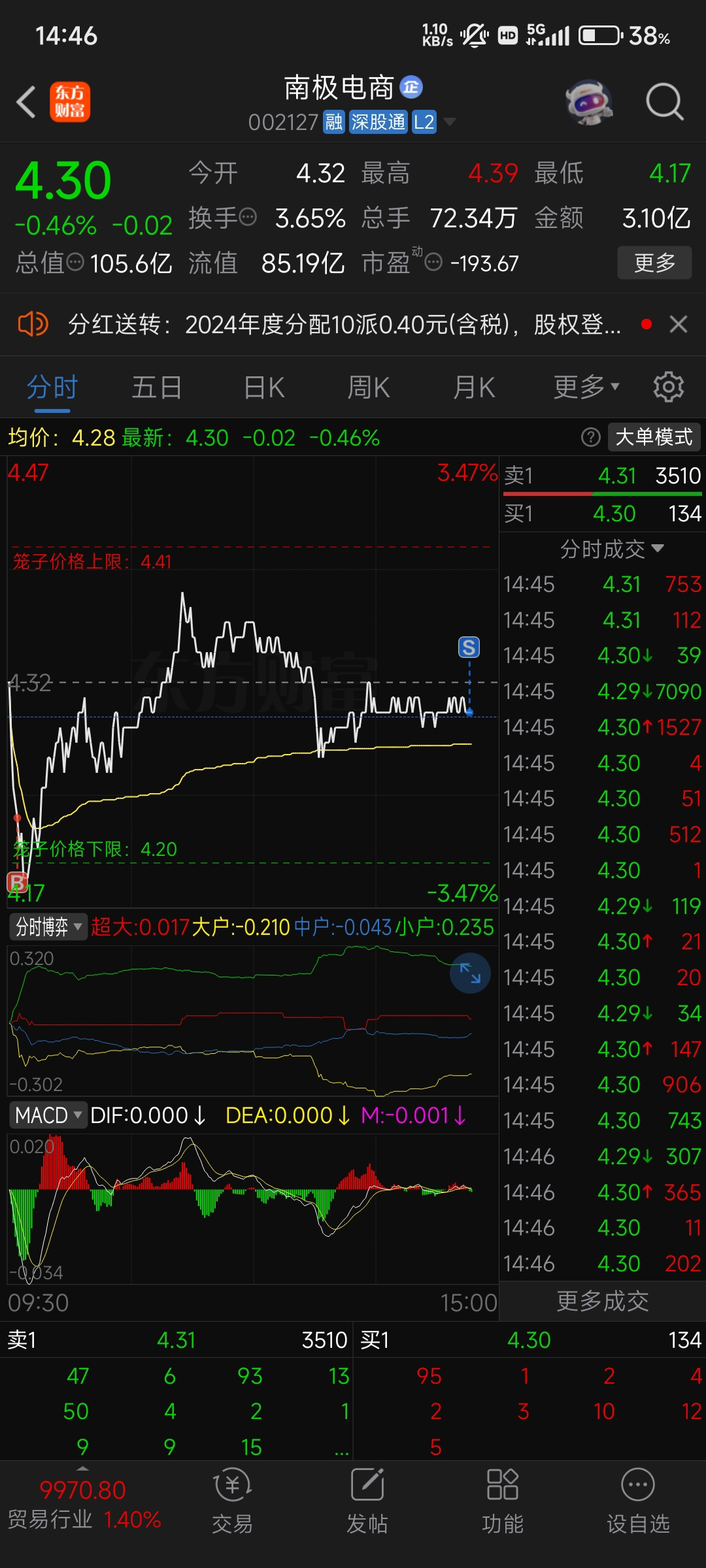Tap the 5G signal icon in status bar

[547, 35]
